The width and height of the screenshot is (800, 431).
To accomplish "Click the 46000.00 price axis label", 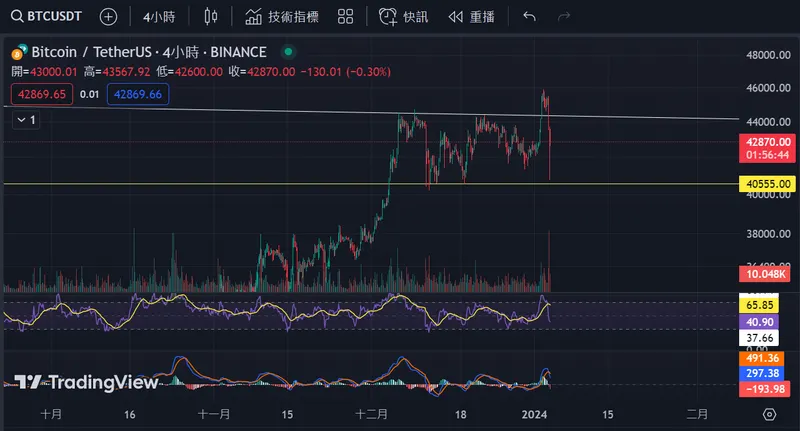I will coord(768,88).
